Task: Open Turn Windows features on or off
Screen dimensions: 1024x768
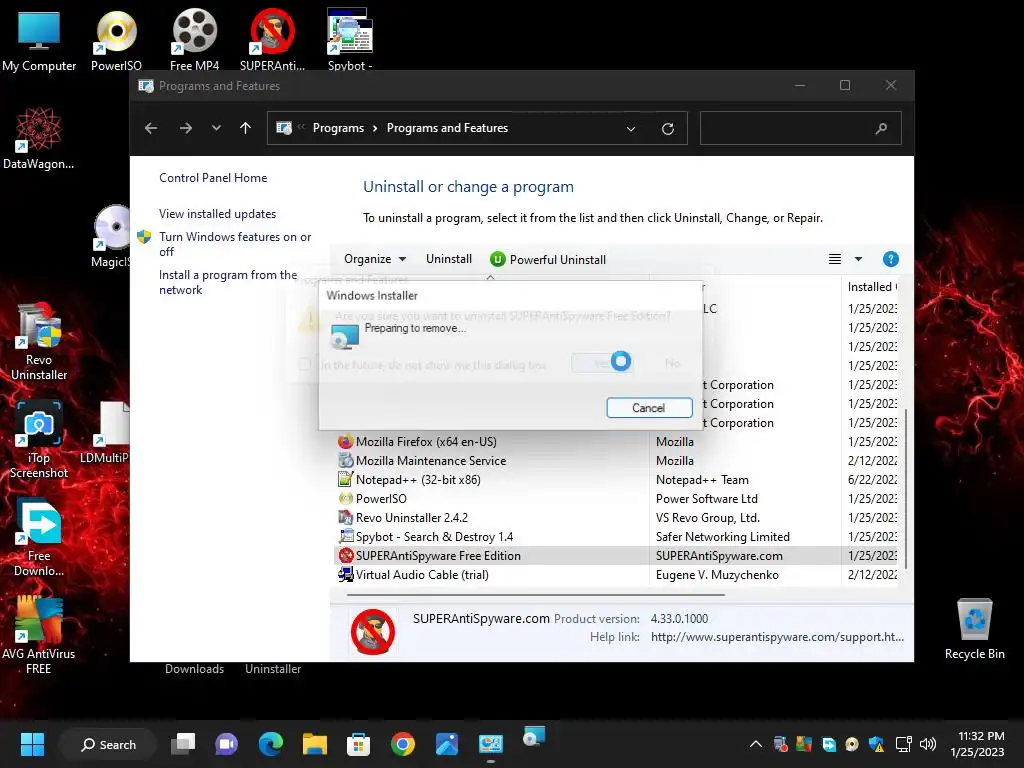Action: point(235,244)
